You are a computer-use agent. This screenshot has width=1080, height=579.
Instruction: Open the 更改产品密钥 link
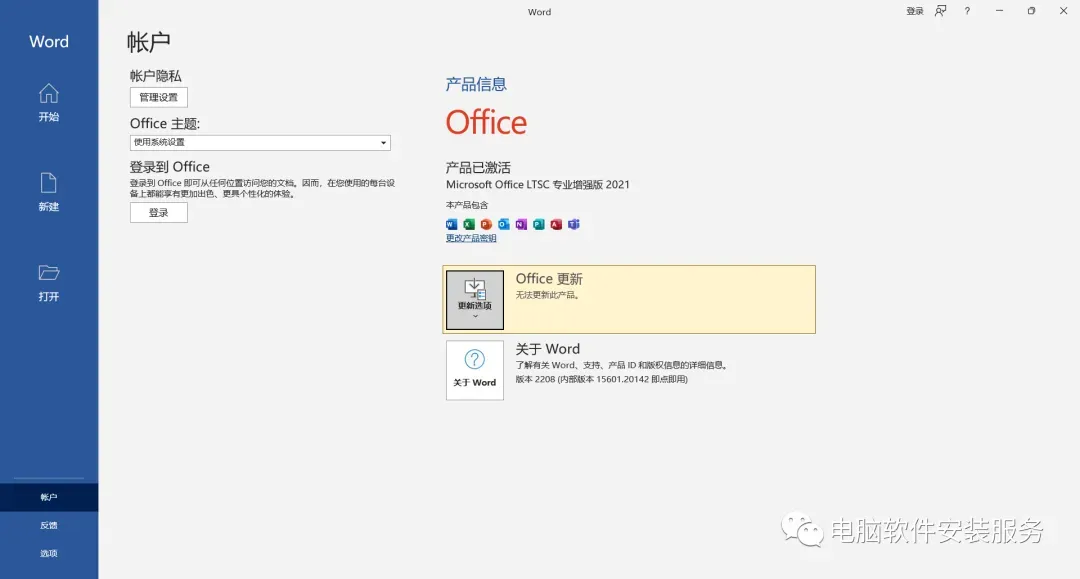[471, 238]
